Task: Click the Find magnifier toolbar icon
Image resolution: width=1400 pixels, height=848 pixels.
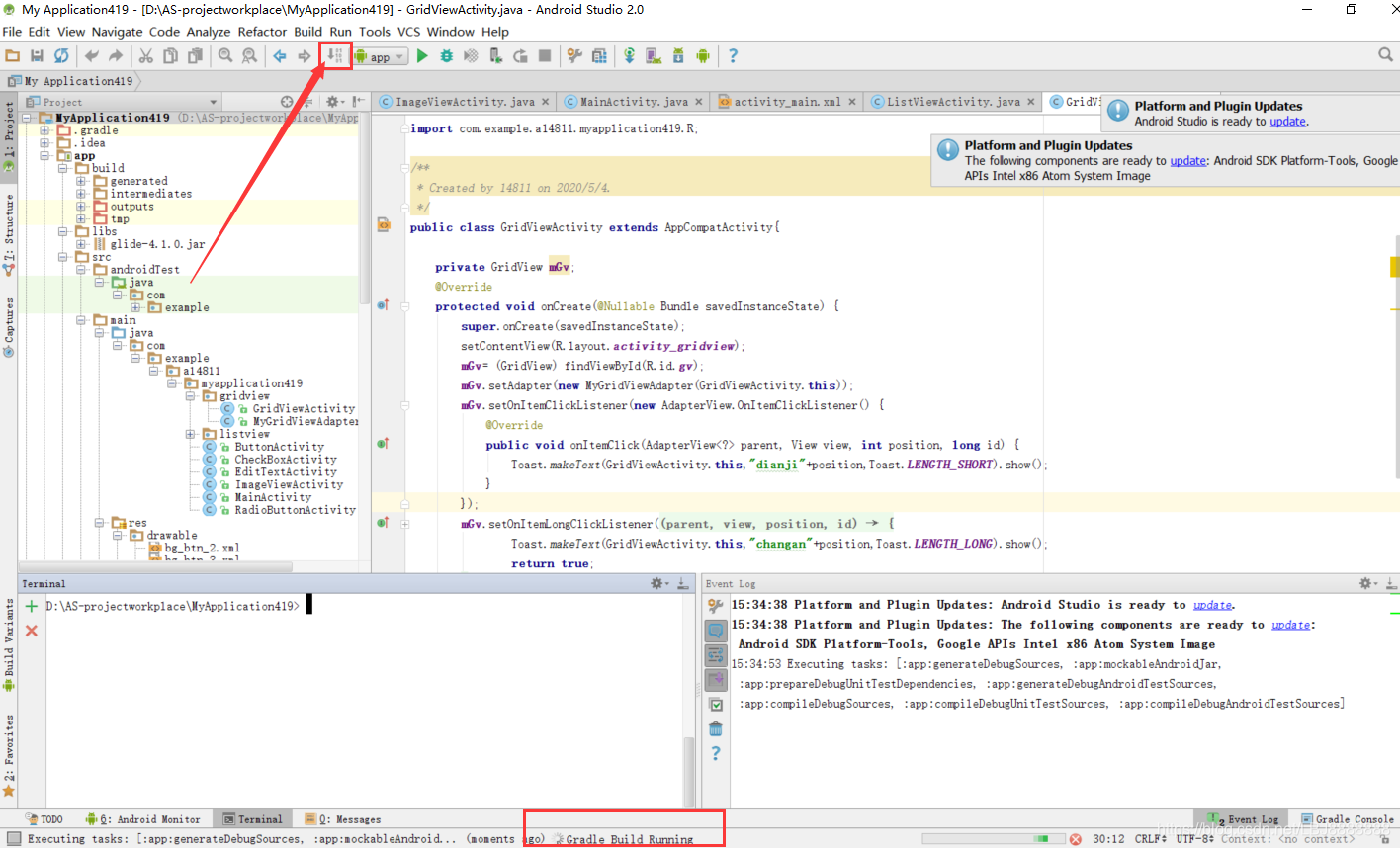Action: coord(225,56)
